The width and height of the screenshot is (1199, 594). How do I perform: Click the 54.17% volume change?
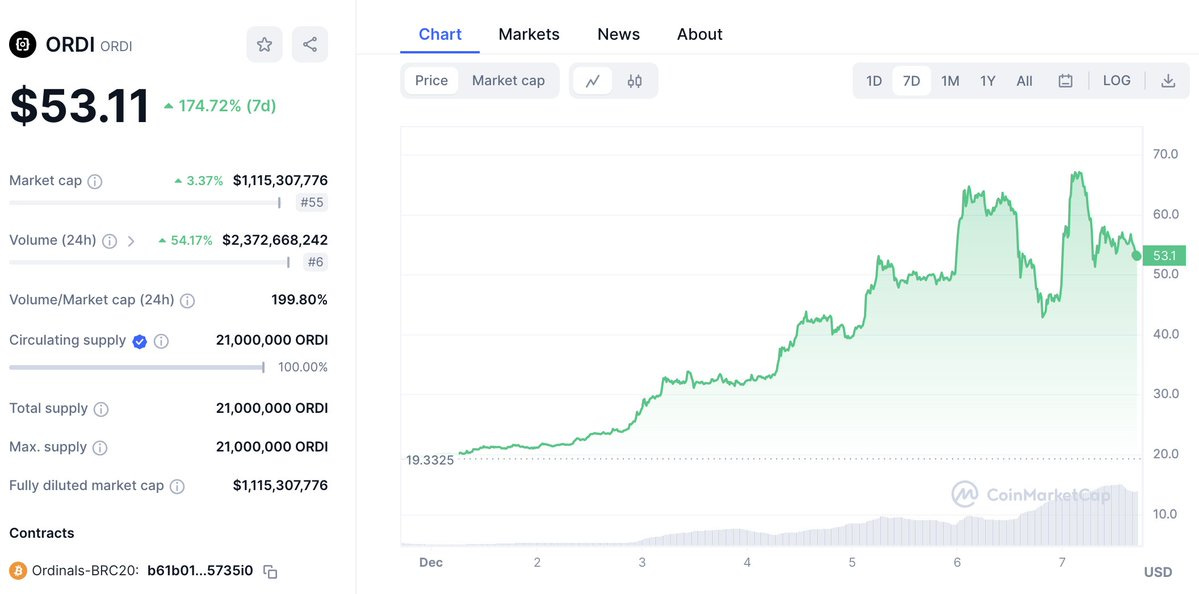tap(186, 241)
